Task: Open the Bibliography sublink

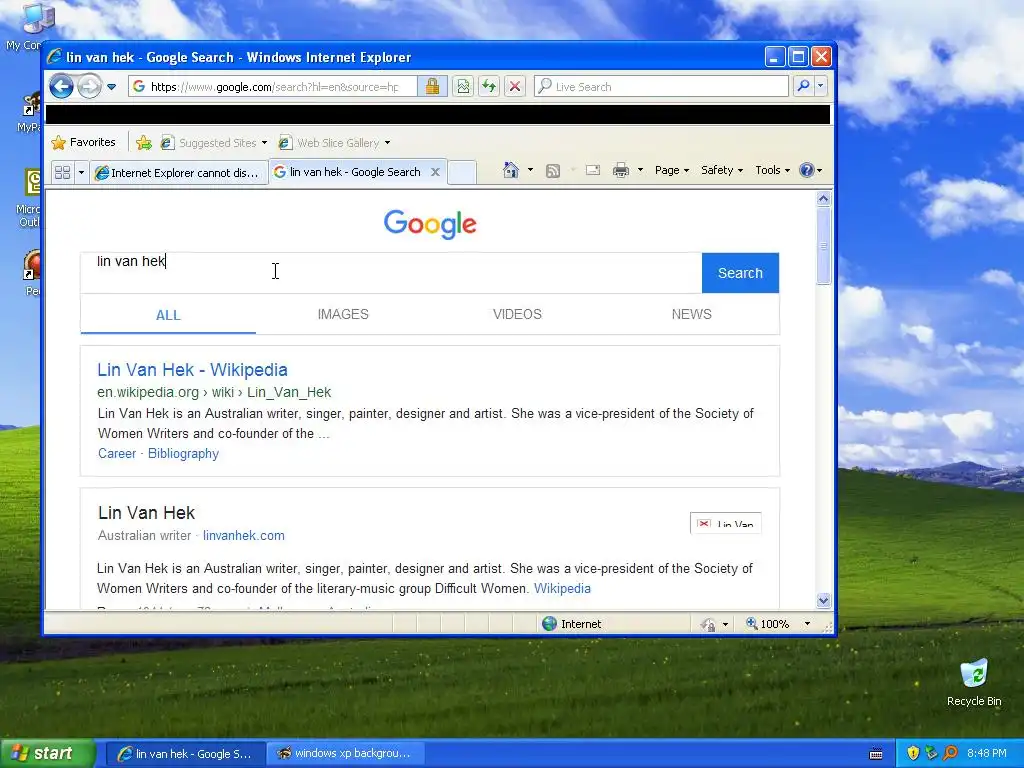Action: click(x=184, y=453)
